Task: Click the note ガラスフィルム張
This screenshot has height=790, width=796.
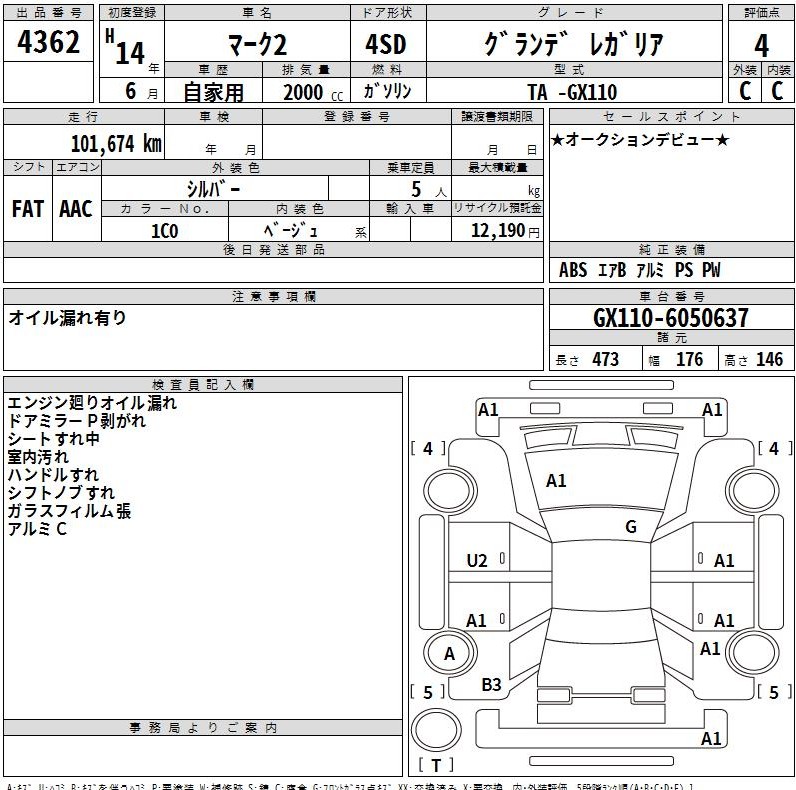Action: pyautogui.click(x=69, y=511)
